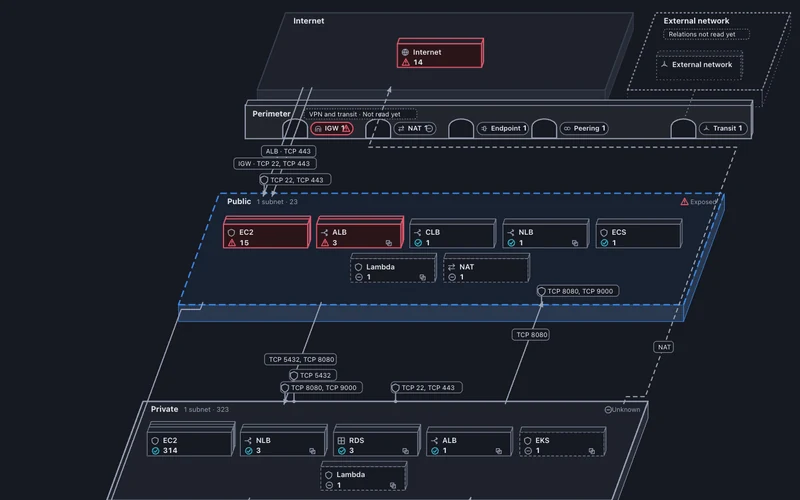Select the Transit 1 perimeter pill

[x=723, y=129]
